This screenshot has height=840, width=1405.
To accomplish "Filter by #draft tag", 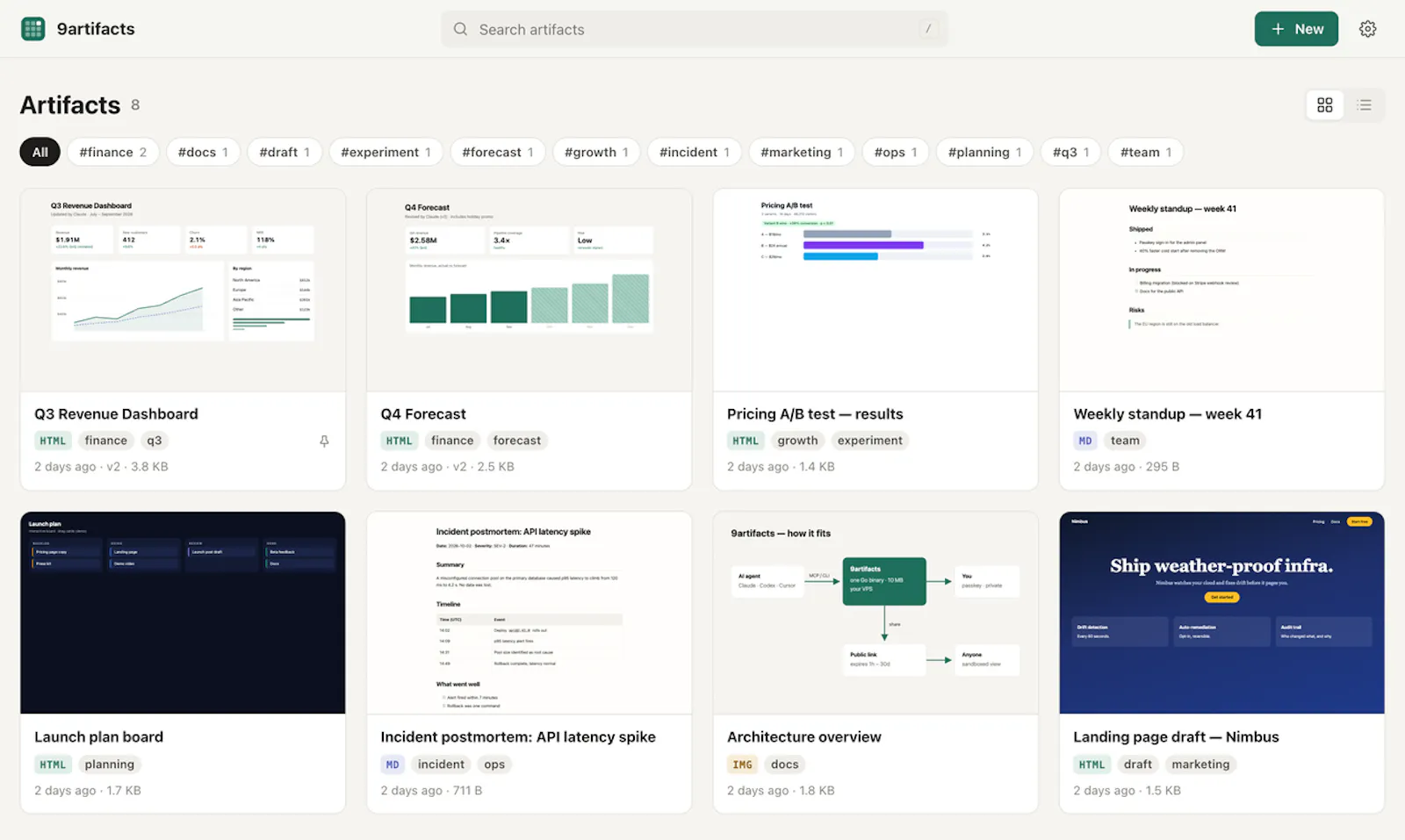I will [x=285, y=152].
